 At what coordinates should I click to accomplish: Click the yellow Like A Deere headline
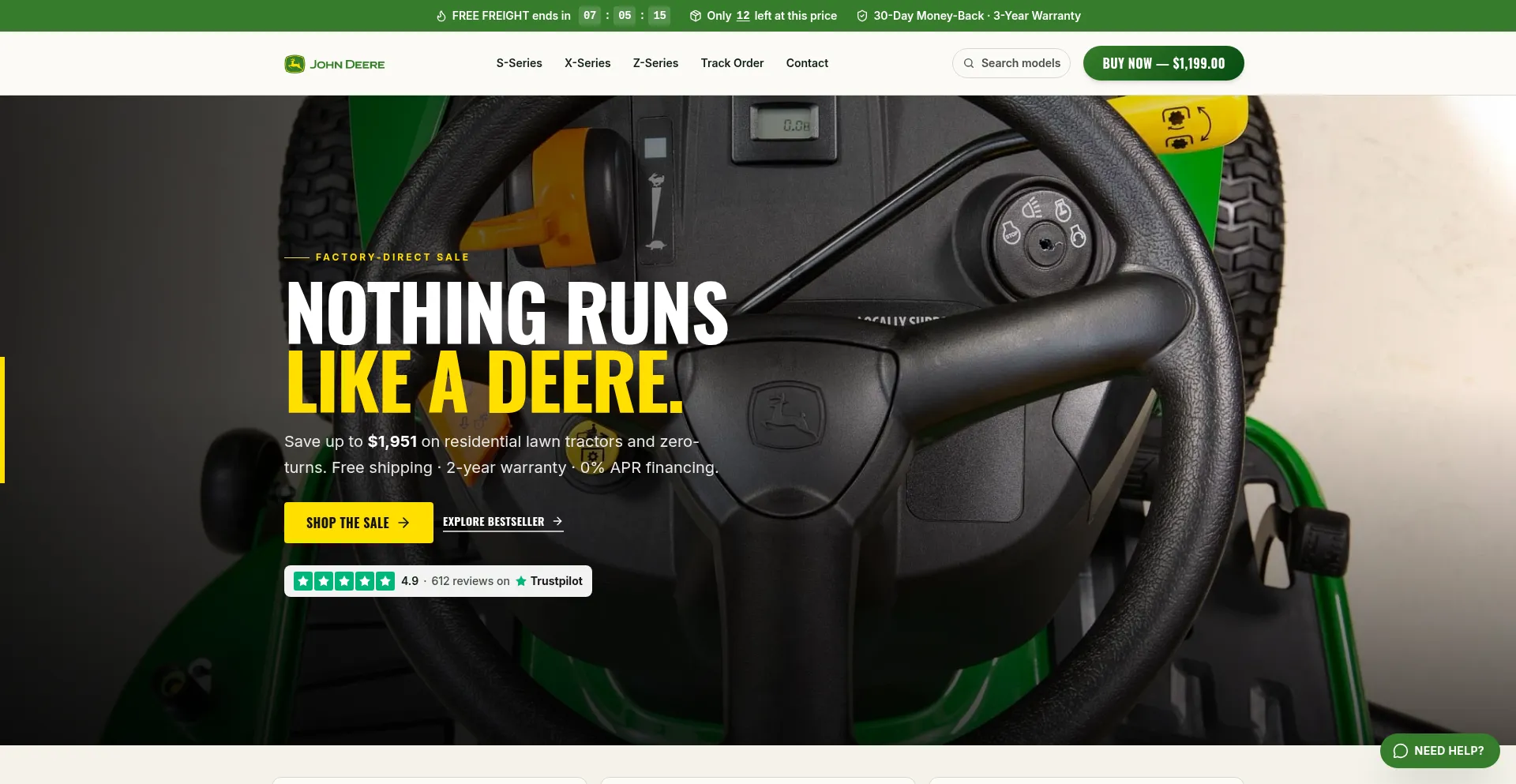(484, 382)
